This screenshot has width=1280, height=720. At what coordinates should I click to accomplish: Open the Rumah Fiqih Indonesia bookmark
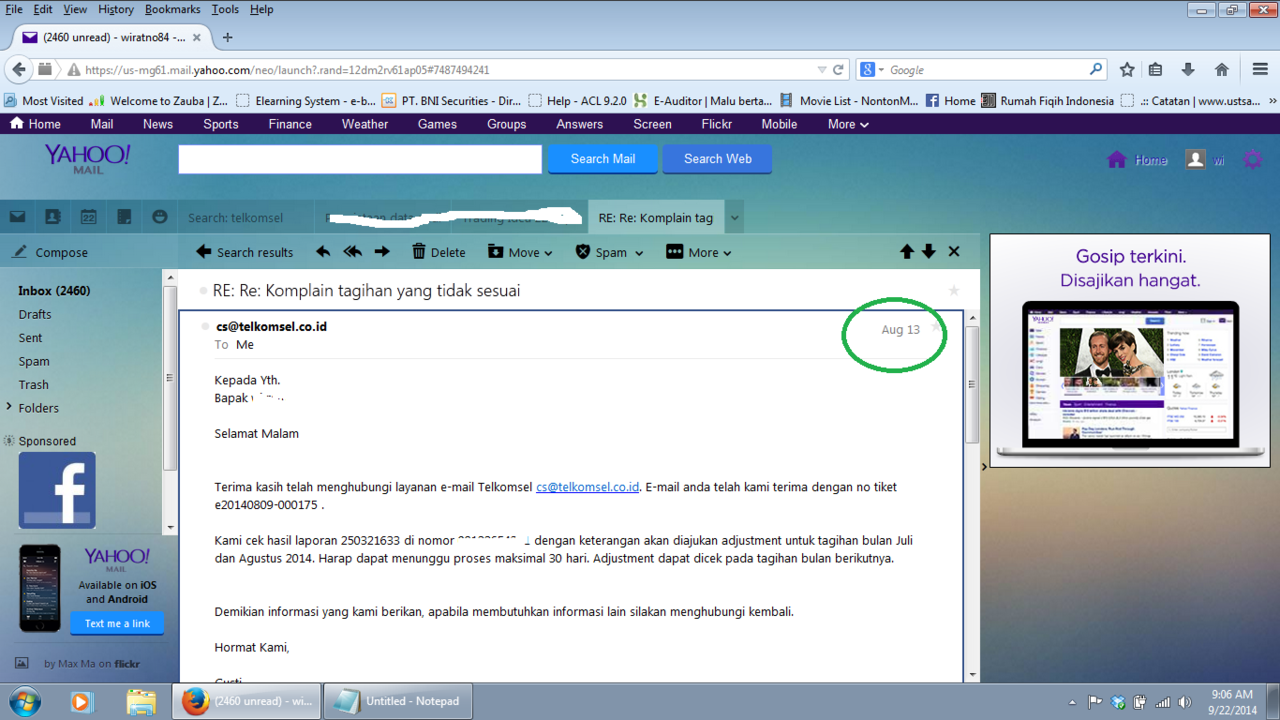pos(1047,101)
